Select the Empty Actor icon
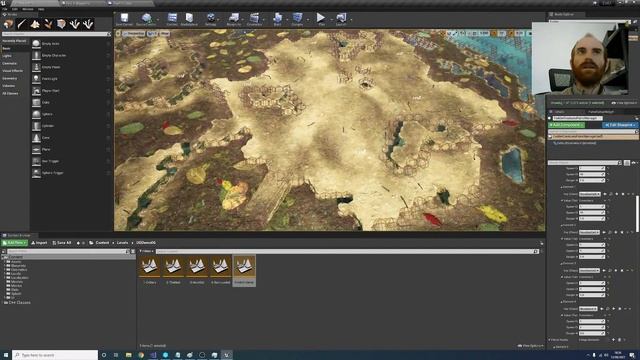The image size is (640, 360). point(36,44)
